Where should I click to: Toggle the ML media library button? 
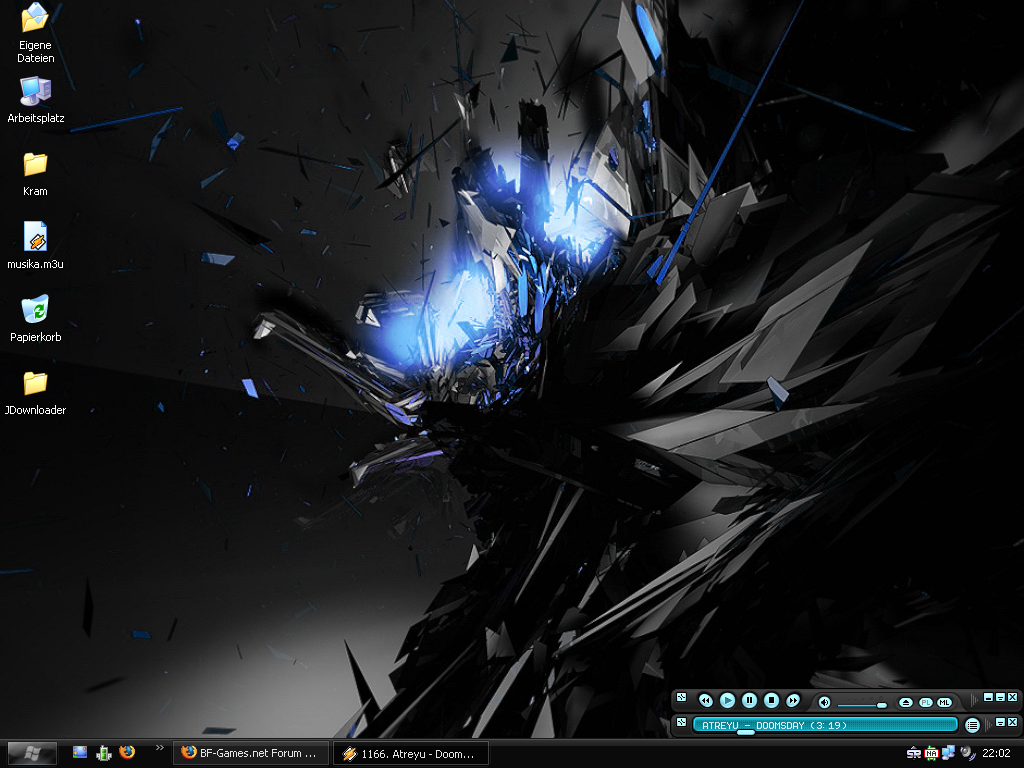[x=944, y=702]
